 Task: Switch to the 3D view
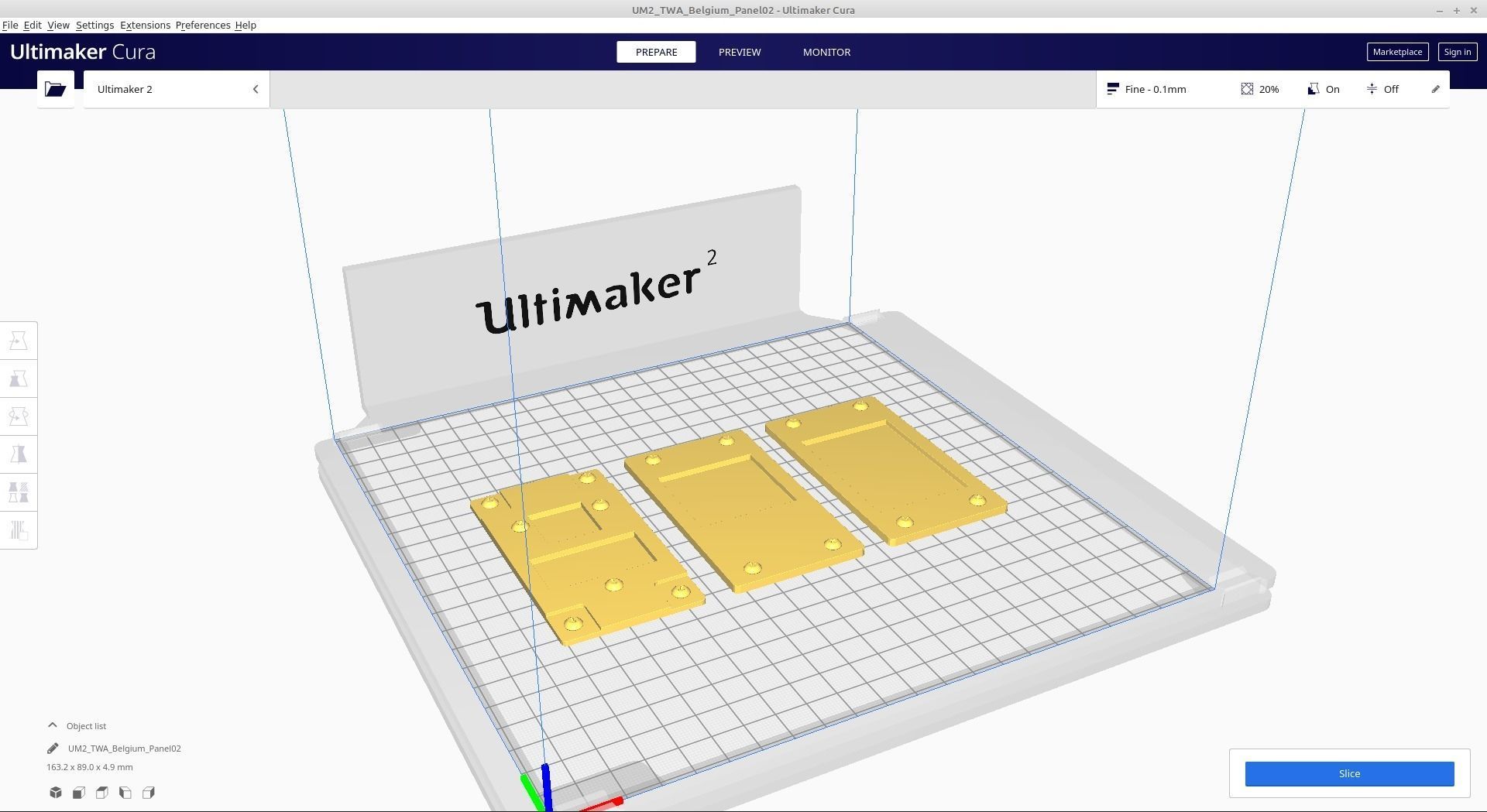point(56,793)
